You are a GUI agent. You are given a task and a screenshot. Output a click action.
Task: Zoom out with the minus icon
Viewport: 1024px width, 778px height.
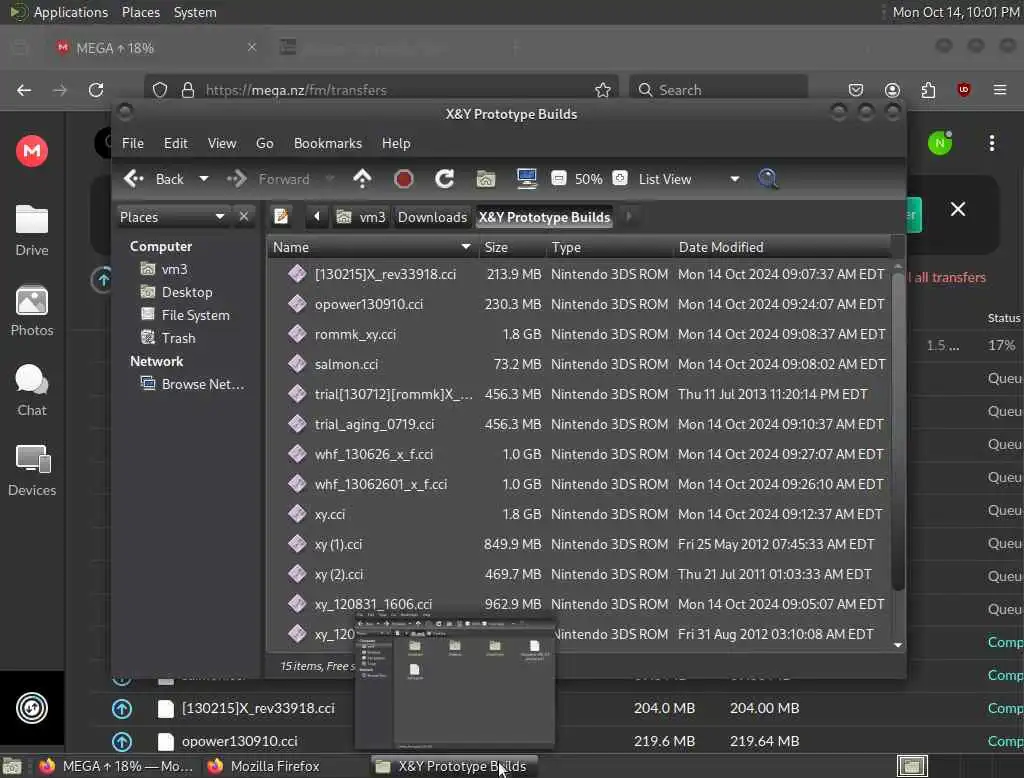click(x=558, y=178)
